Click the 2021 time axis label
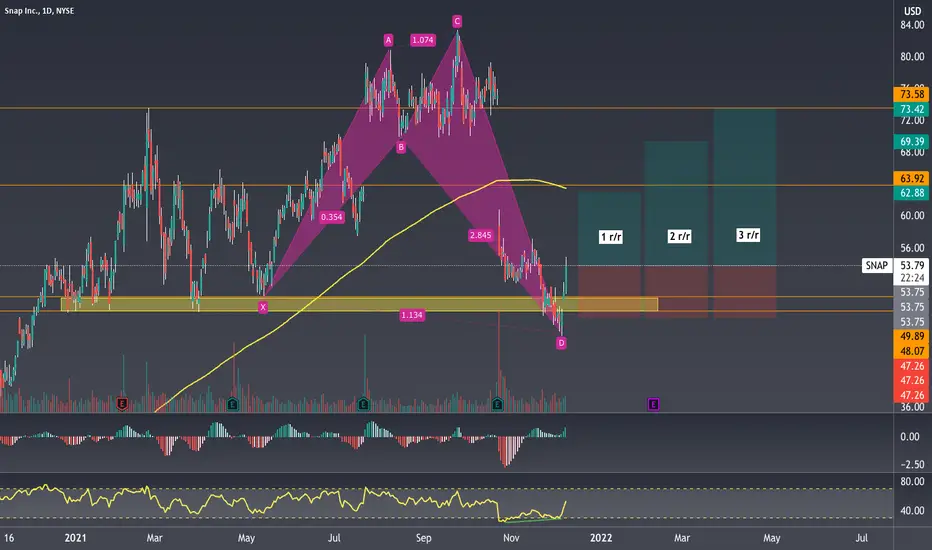932x550 pixels. 75,538
